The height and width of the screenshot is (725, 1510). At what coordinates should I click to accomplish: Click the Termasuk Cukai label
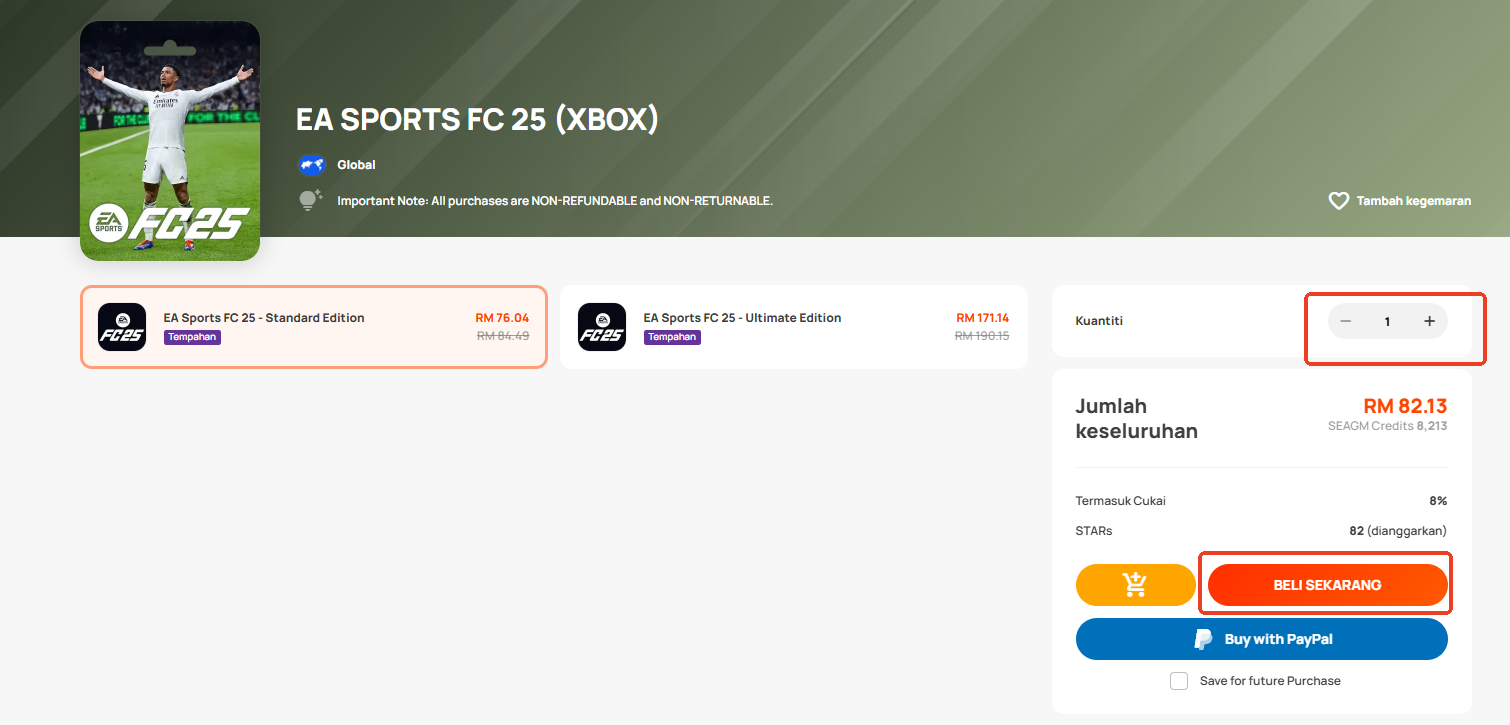[1120, 501]
